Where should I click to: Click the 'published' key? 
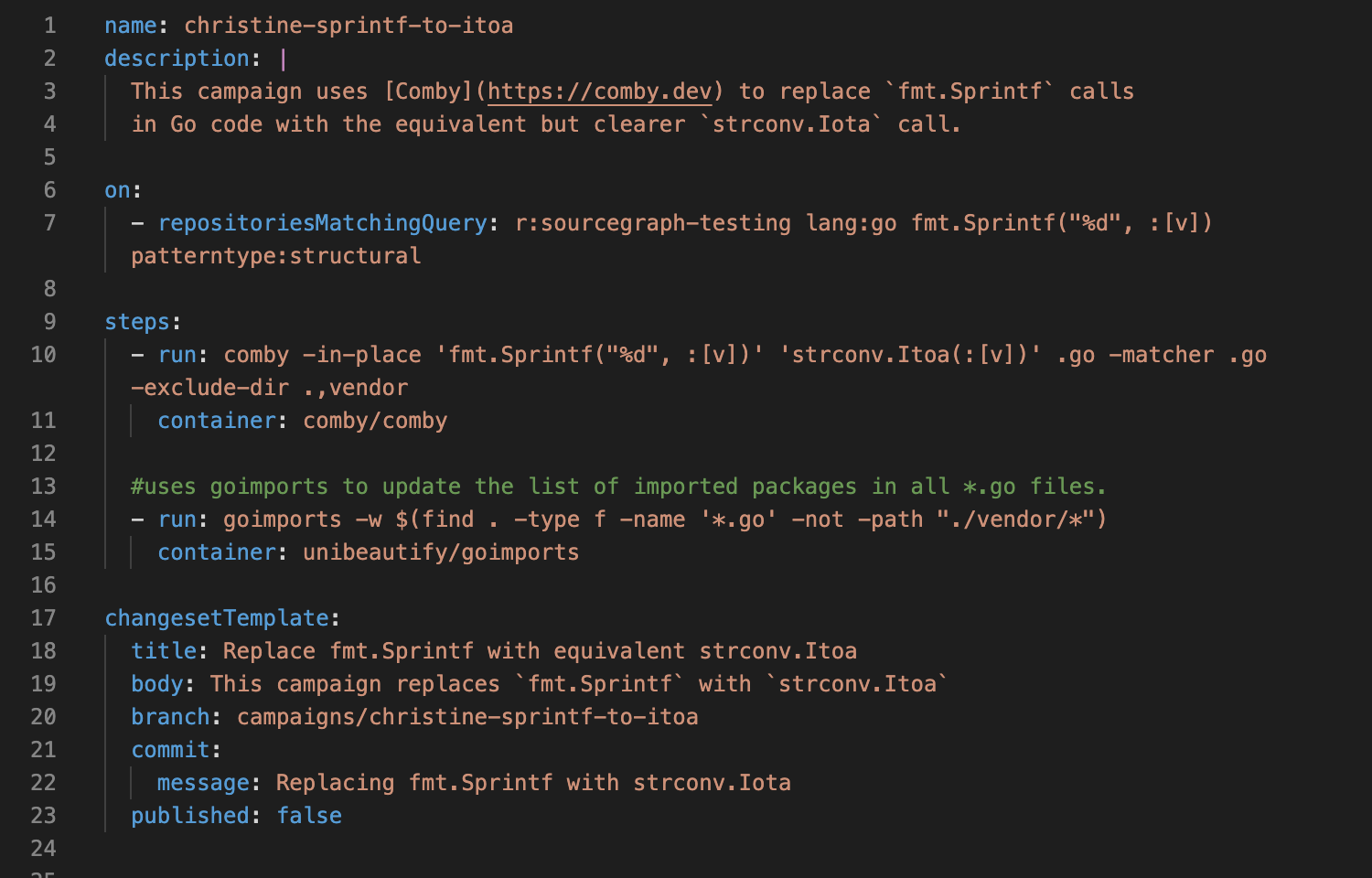190,816
